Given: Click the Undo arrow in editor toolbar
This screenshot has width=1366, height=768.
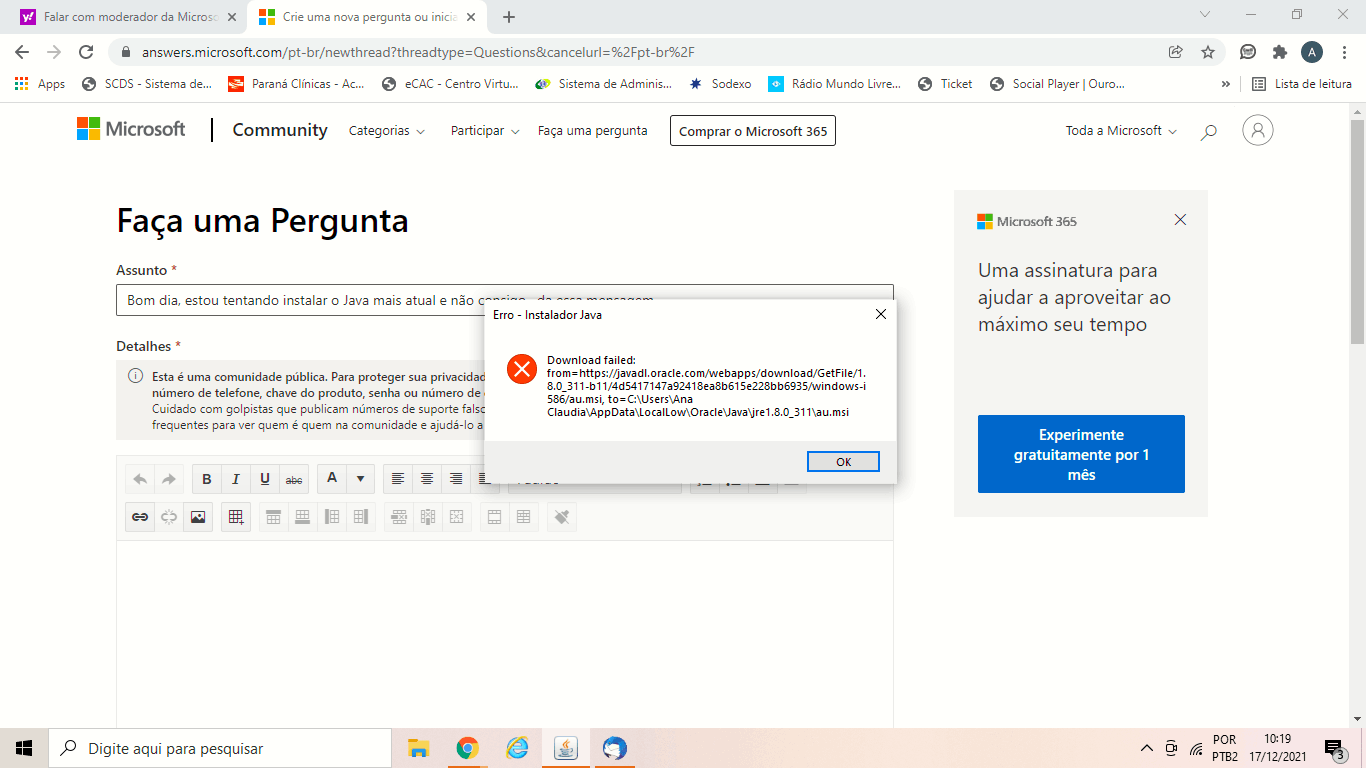Looking at the screenshot, I should point(141,479).
